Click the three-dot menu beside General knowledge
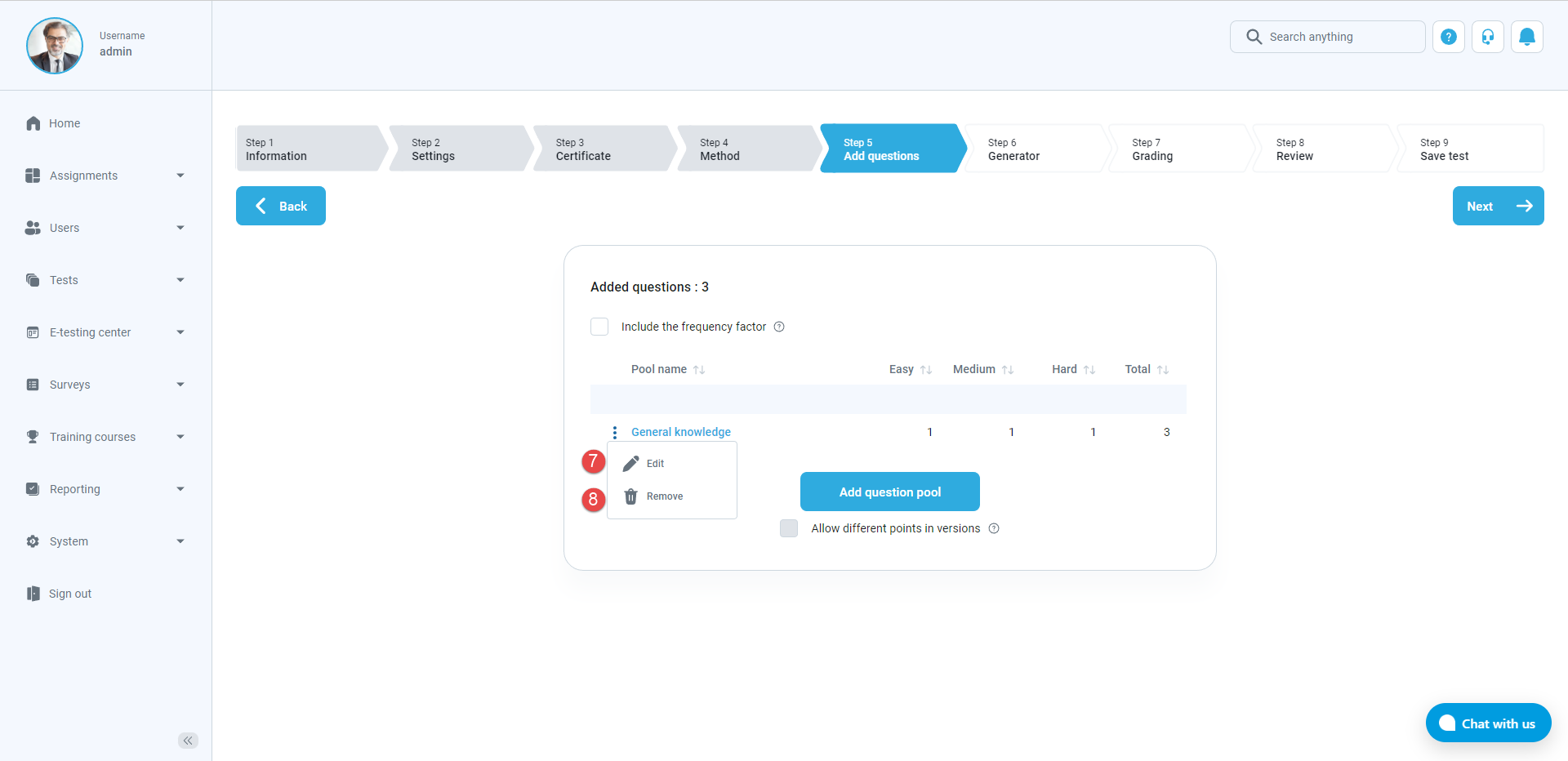 click(615, 432)
